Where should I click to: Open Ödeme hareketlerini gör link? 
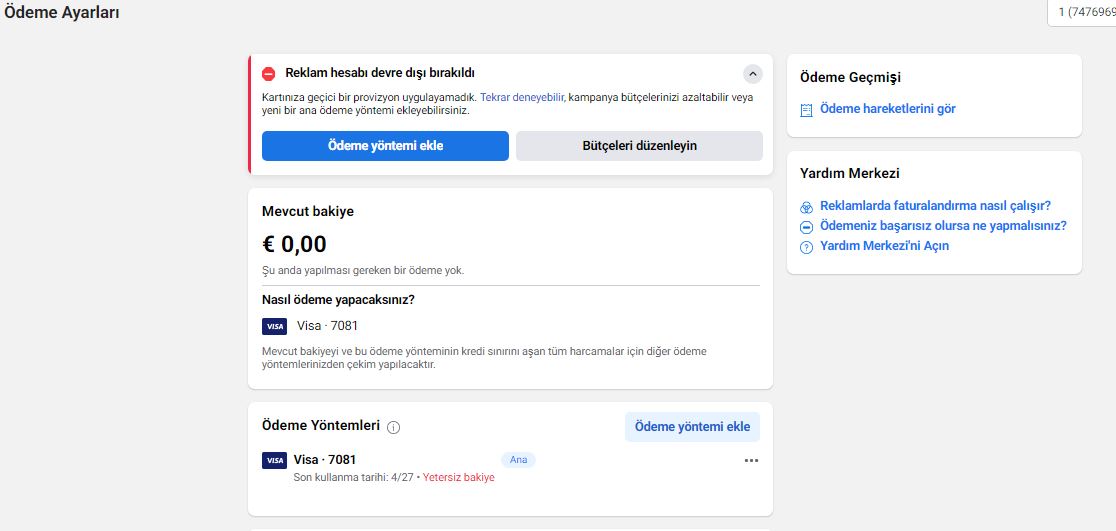tap(888, 109)
